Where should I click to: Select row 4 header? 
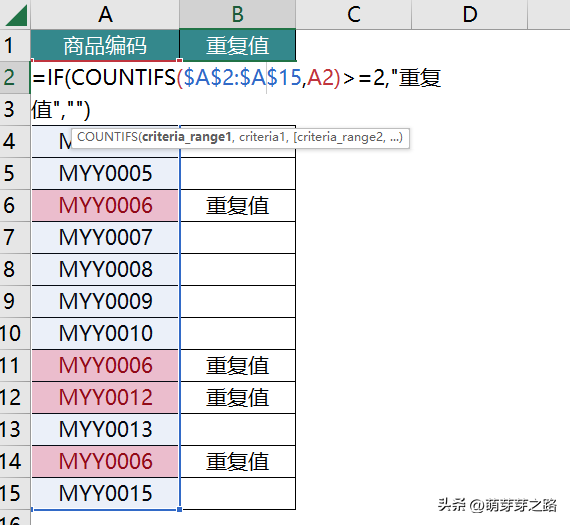(x=15, y=141)
